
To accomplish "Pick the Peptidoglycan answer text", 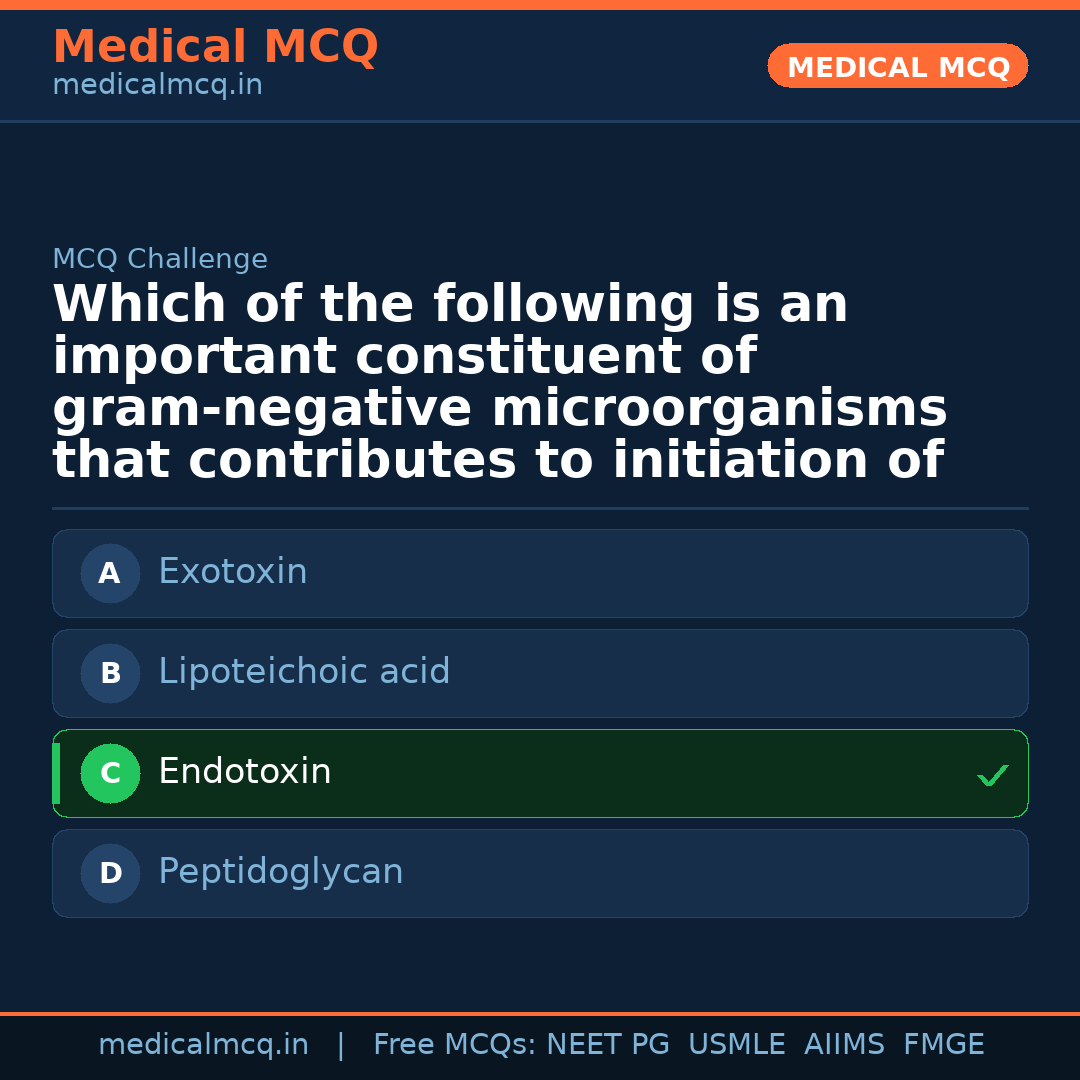I will [x=281, y=872].
